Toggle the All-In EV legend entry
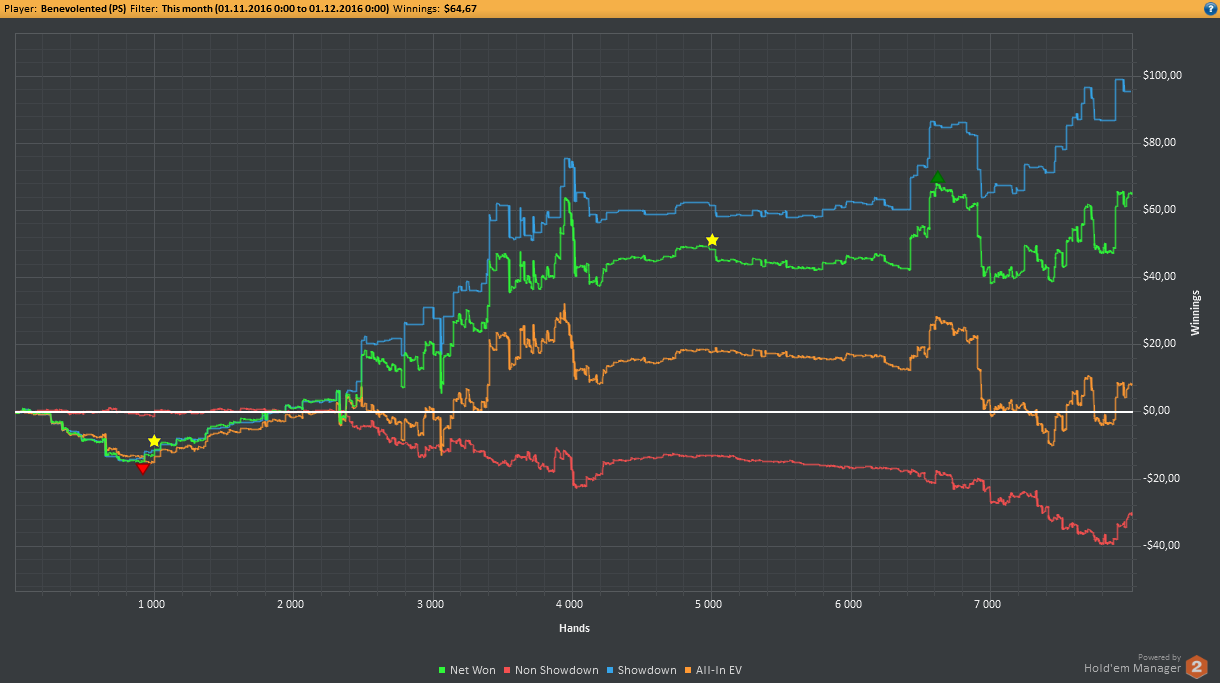Screen dimensions: 1220x683 pos(713,670)
